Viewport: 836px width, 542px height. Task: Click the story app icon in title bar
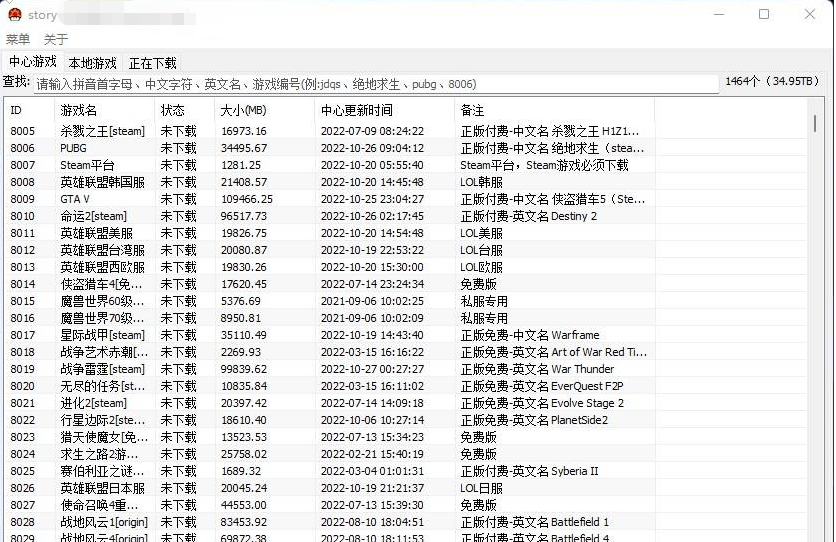(14, 14)
